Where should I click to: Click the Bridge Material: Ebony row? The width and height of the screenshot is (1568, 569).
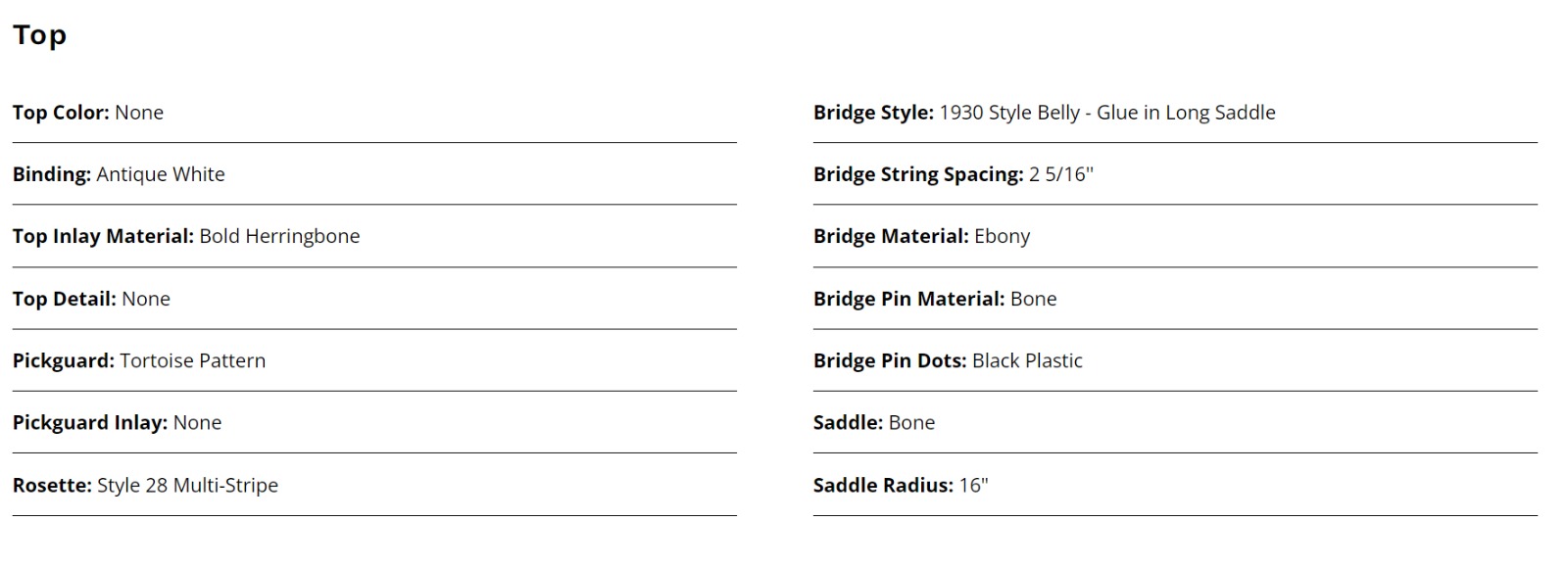(x=1175, y=236)
